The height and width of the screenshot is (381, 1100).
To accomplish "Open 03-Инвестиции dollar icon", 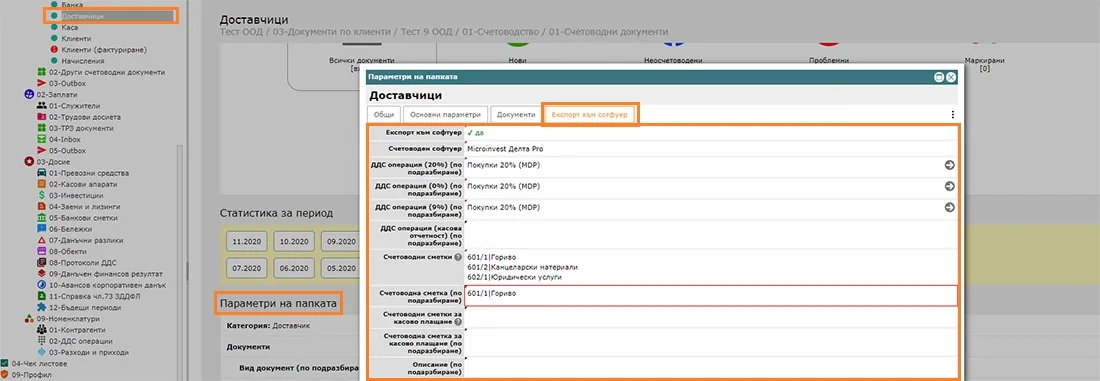I will point(41,196).
